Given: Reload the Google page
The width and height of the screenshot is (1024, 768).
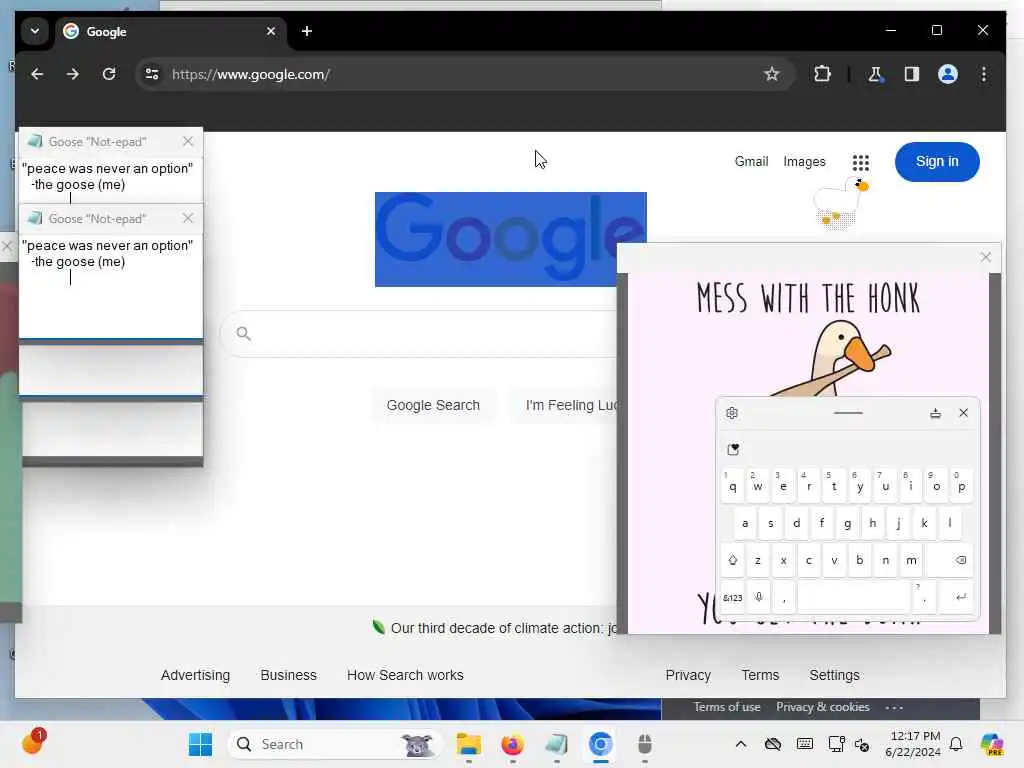Looking at the screenshot, I should [x=109, y=74].
